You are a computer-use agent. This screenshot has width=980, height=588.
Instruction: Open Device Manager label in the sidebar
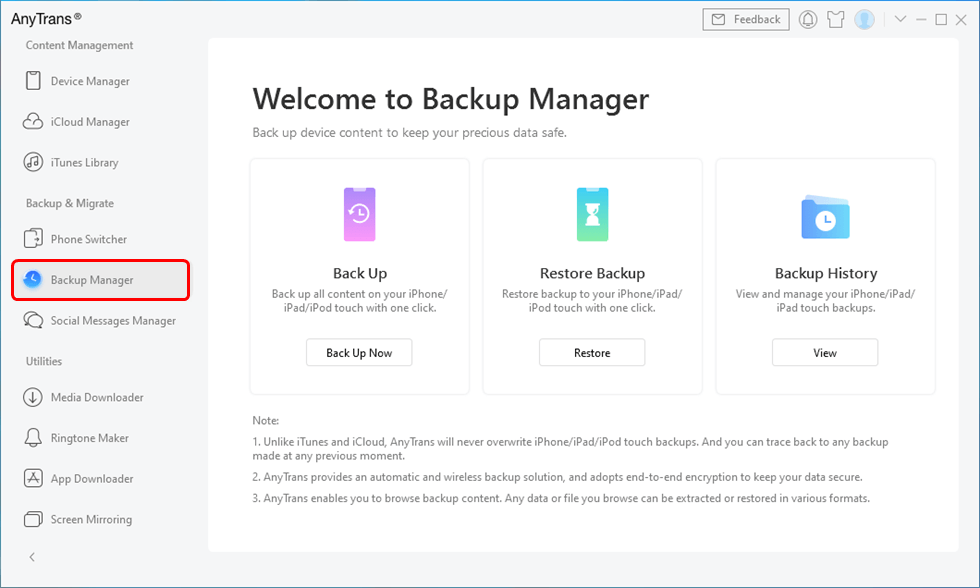(x=90, y=81)
